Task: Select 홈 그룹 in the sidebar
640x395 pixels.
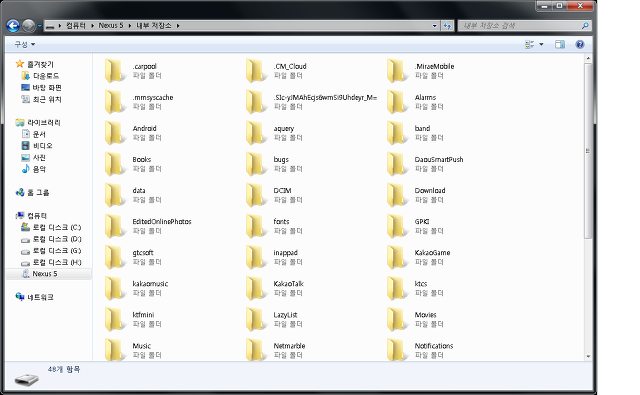Action: 38,193
